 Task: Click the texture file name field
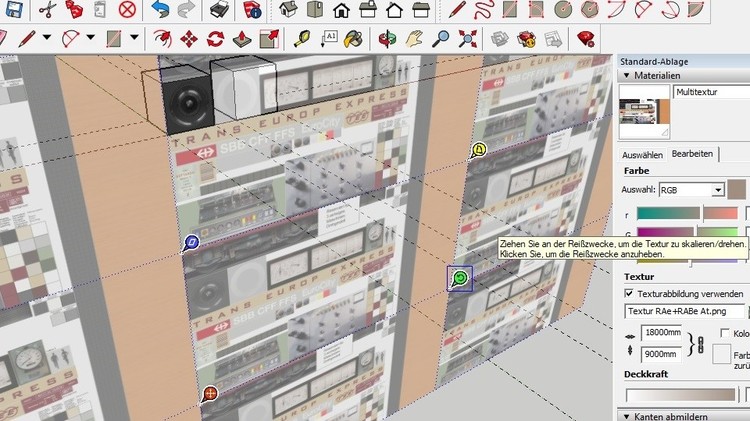point(684,311)
